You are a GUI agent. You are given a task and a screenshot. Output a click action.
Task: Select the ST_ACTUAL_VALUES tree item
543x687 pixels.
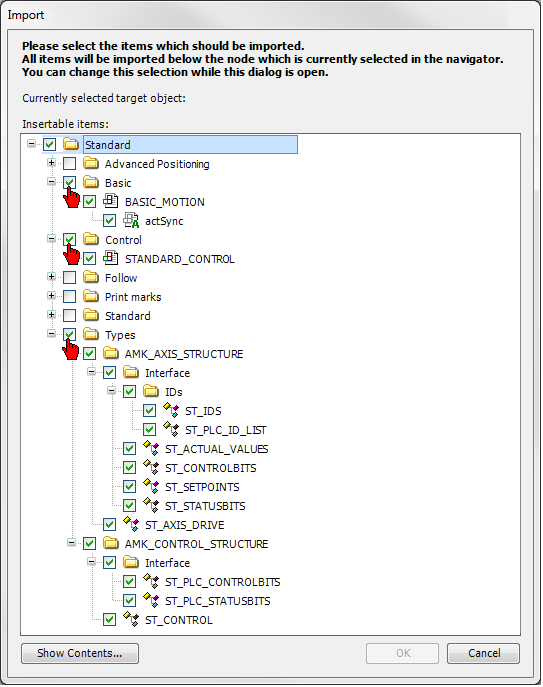216,449
